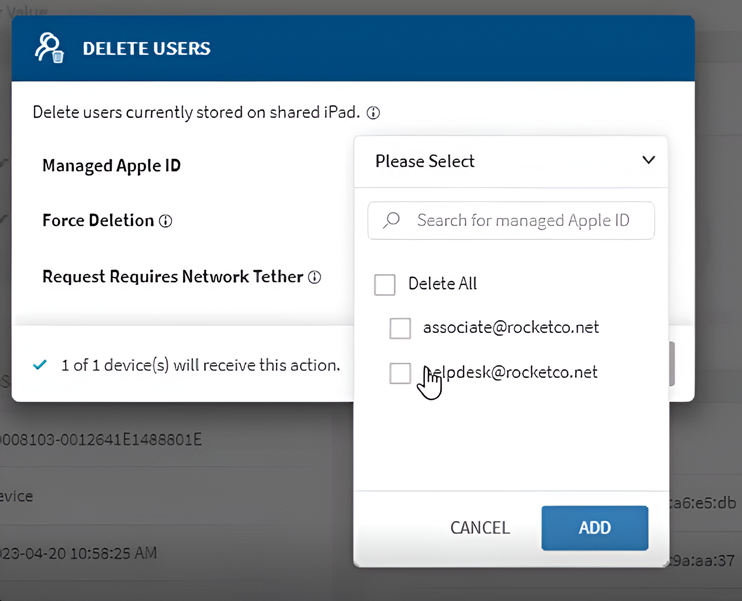The width and height of the screenshot is (742, 601).
Task: Click the blue ADD button
Action: coord(594,528)
